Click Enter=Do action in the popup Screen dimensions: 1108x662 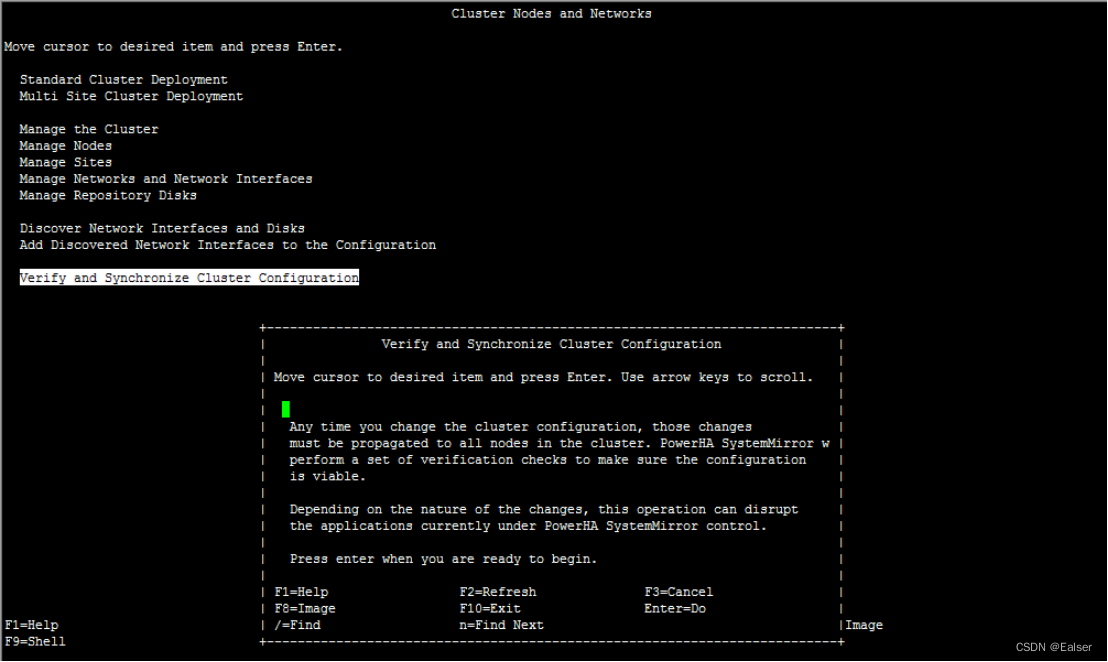click(x=674, y=608)
